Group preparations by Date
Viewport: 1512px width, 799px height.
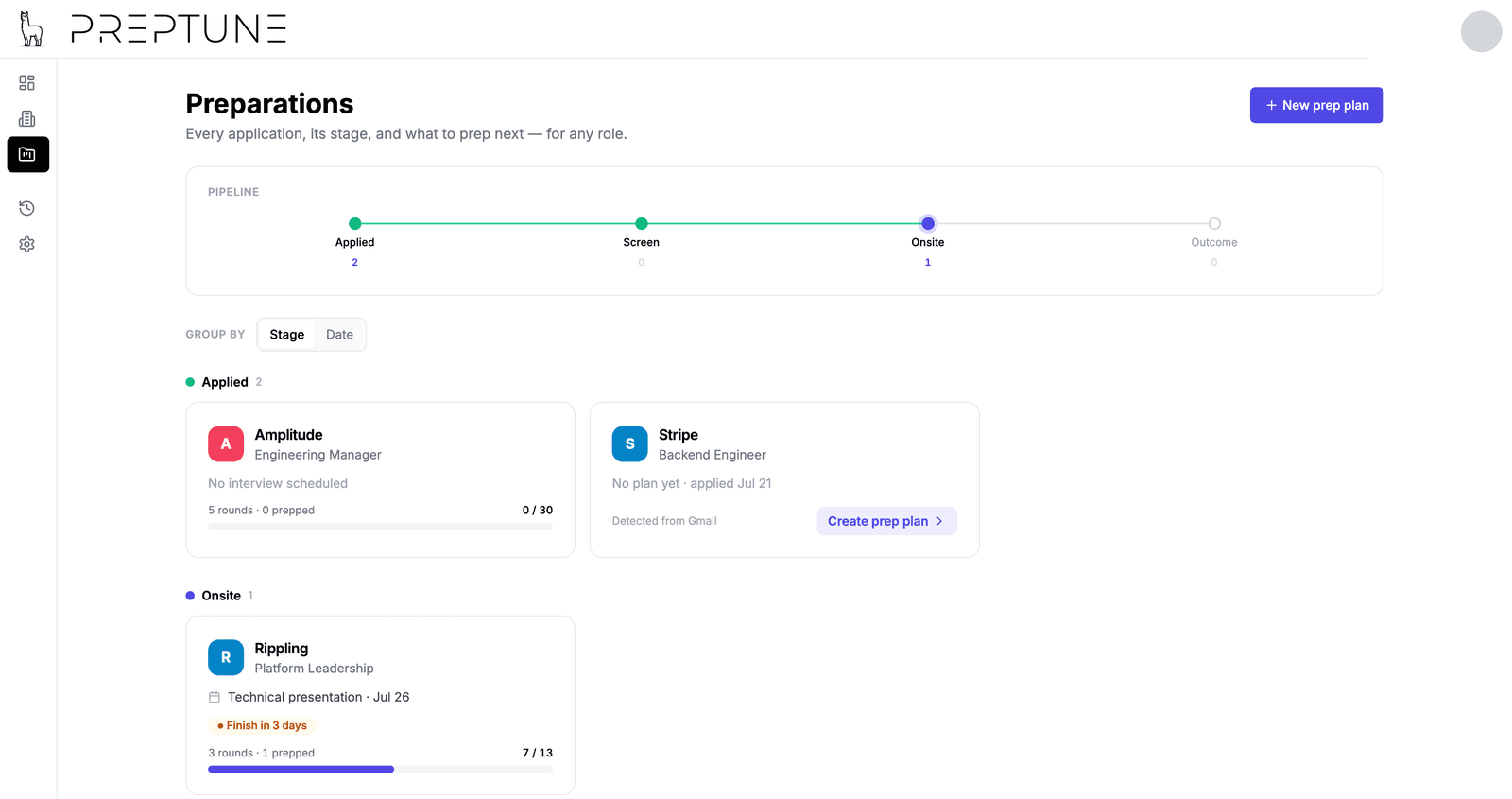tap(339, 335)
